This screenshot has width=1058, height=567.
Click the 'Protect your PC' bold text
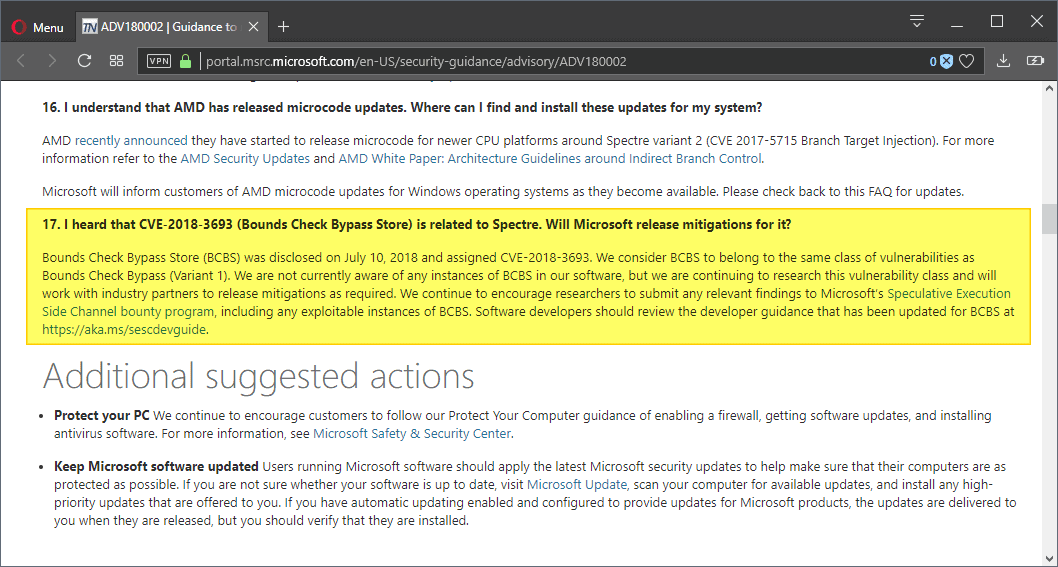coord(102,415)
